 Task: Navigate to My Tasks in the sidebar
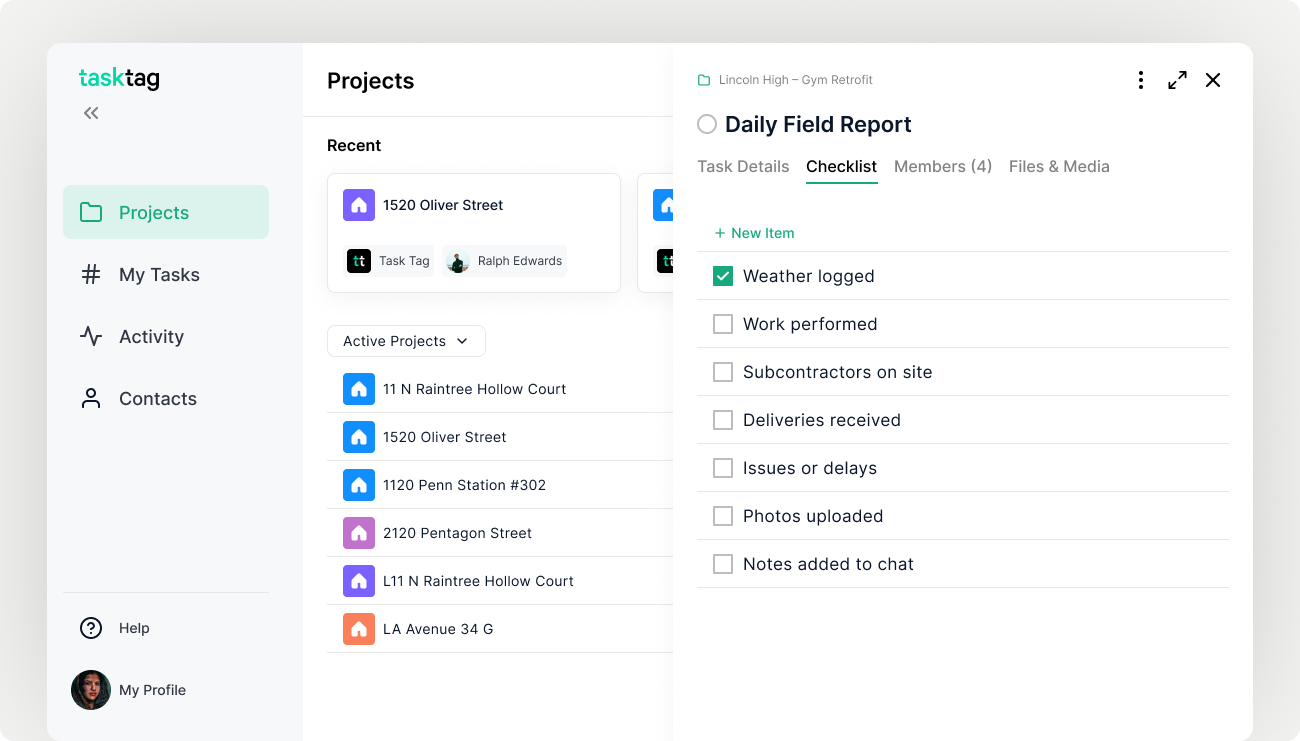pyautogui.click(x=159, y=275)
